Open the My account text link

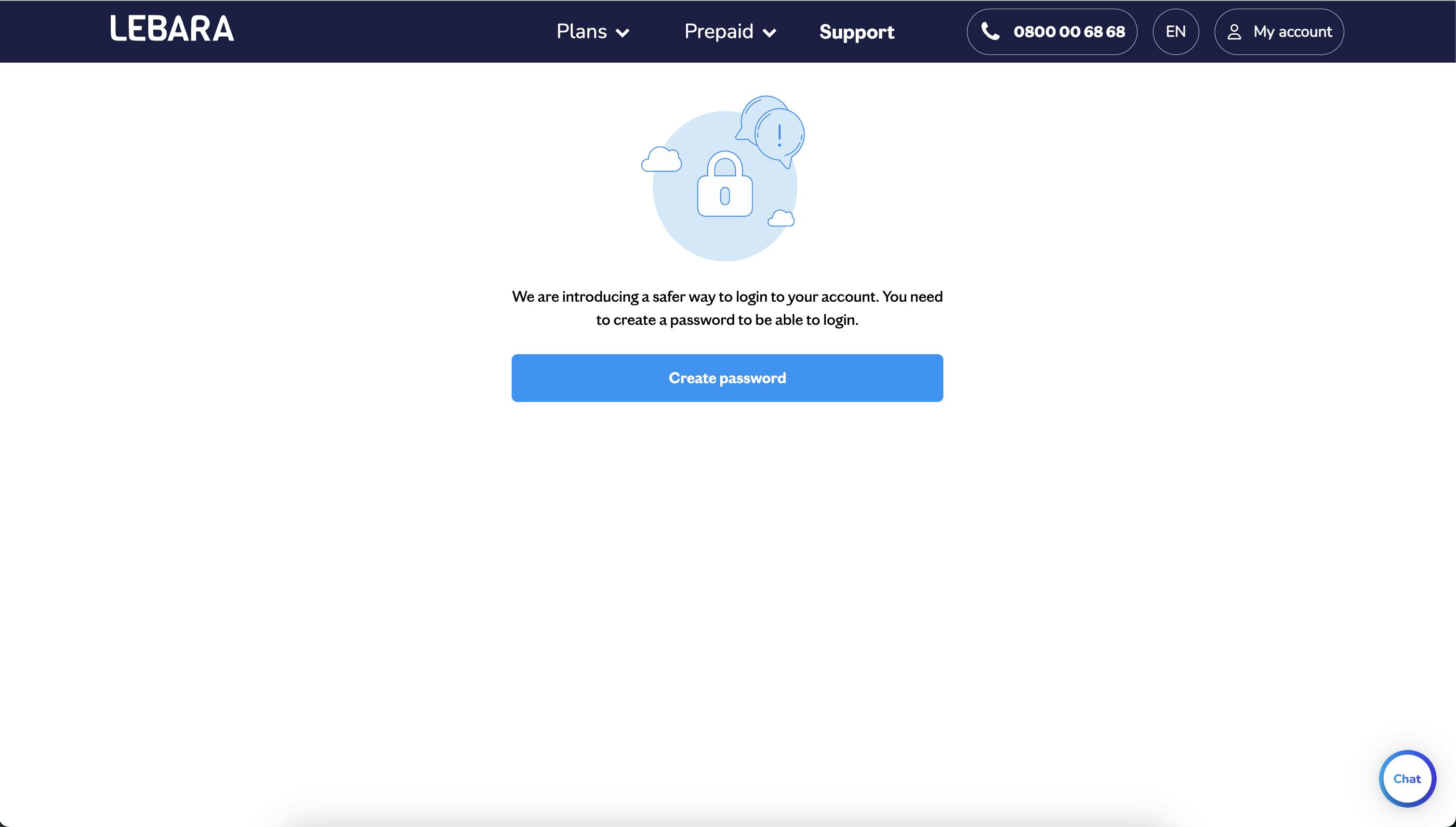[x=1293, y=32]
